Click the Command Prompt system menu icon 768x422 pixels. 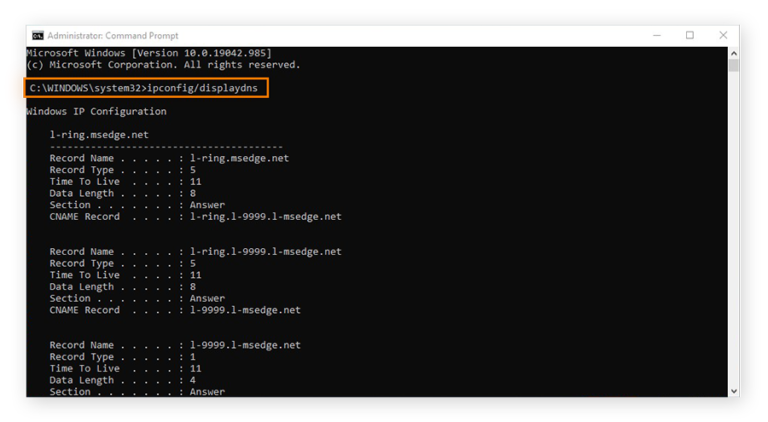(38, 36)
